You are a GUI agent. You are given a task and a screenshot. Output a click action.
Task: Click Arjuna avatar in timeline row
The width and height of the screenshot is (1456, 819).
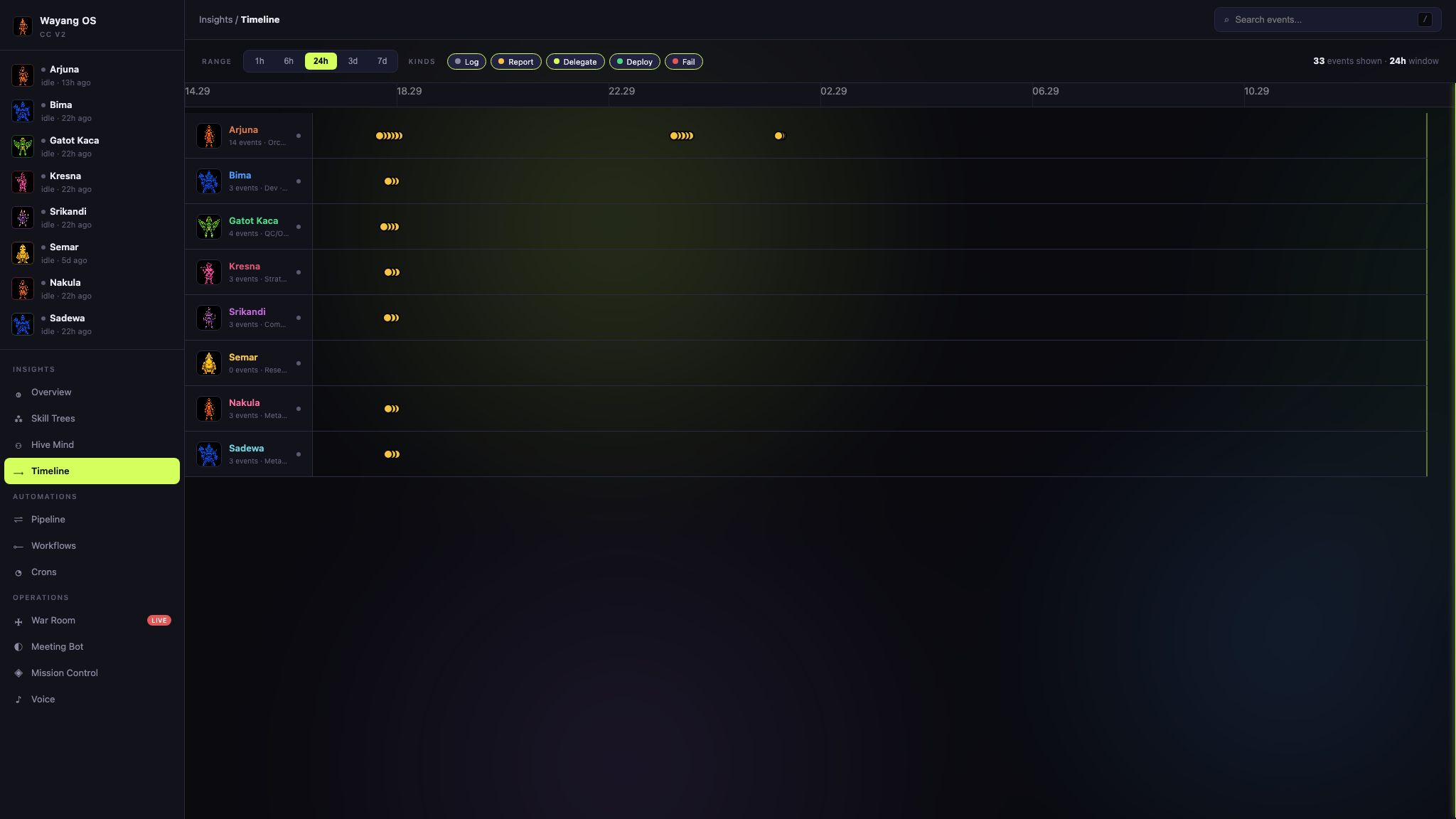coord(209,136)
